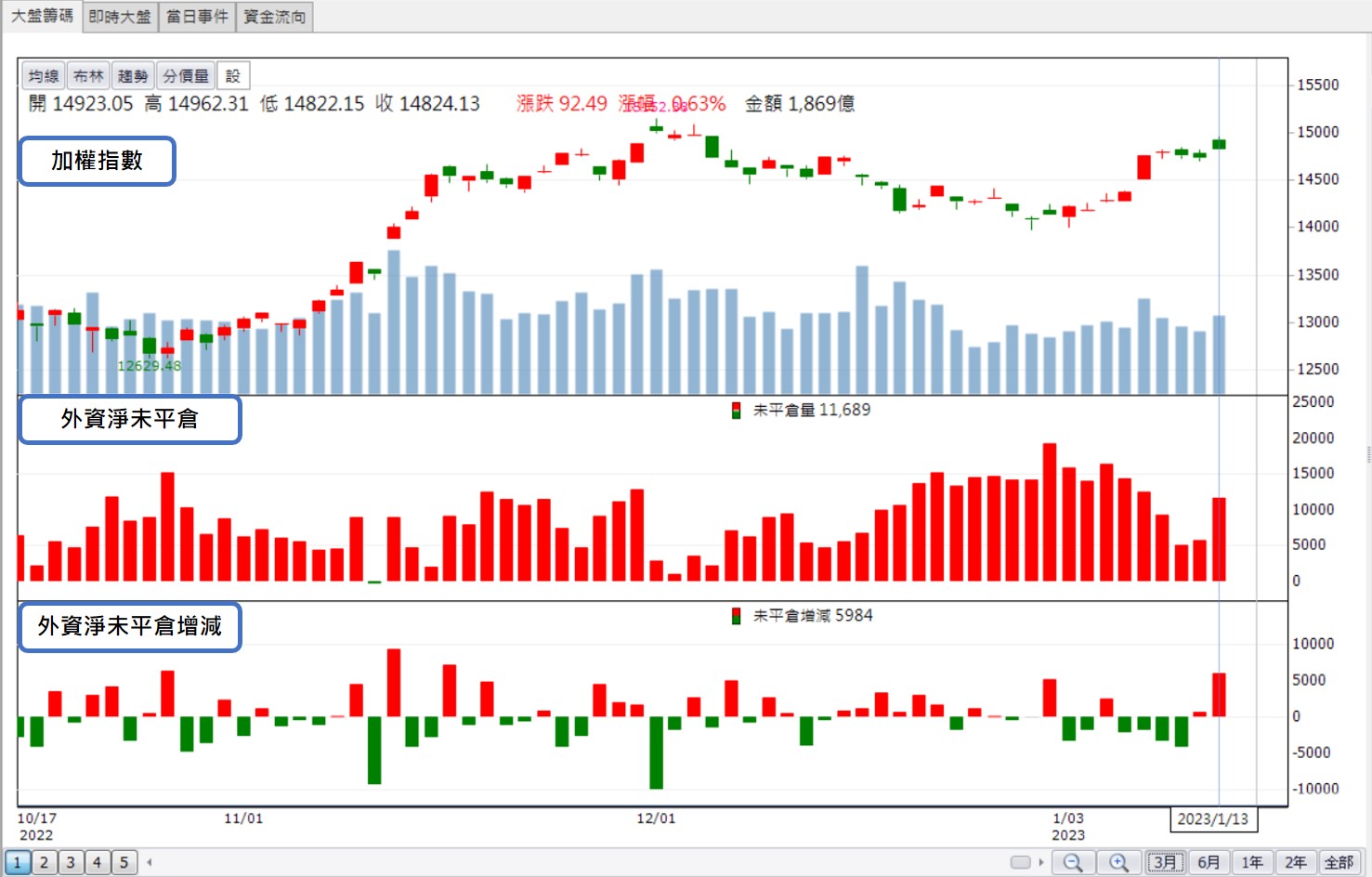Open the 設 chart settings button
This screenshot has width=1372, height=877.
click(233, 76)
